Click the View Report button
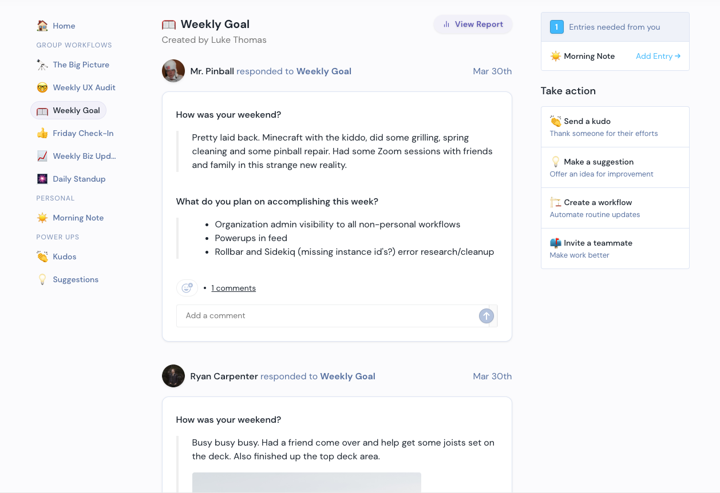Screen dimensions: 720x493 (473, 24)
